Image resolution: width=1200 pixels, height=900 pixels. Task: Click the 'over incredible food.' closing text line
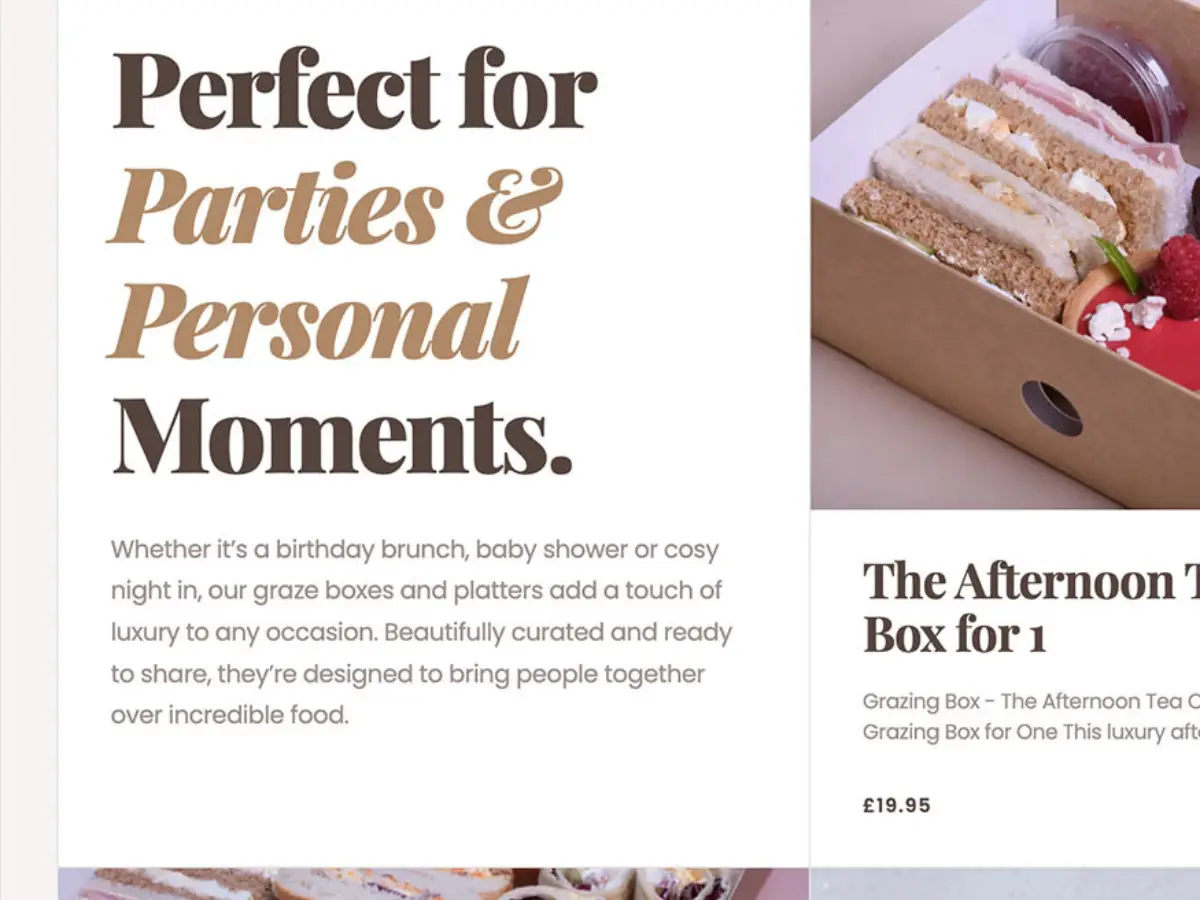click(230, 716)
